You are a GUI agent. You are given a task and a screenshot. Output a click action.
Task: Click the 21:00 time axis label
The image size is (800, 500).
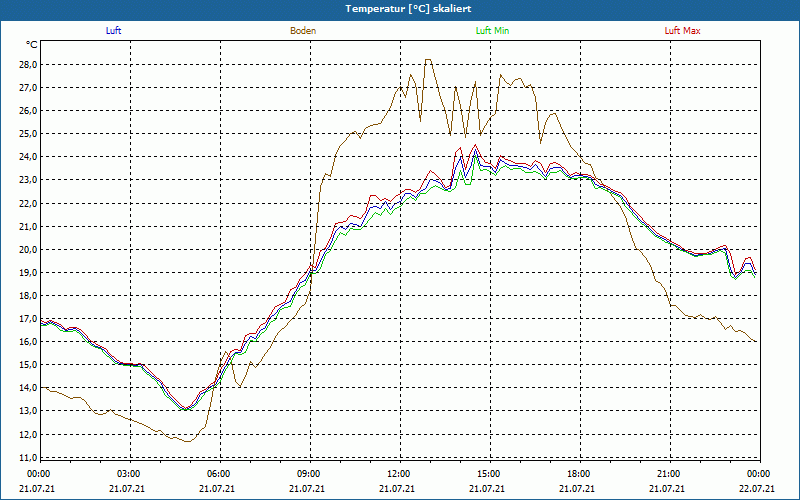669,474
